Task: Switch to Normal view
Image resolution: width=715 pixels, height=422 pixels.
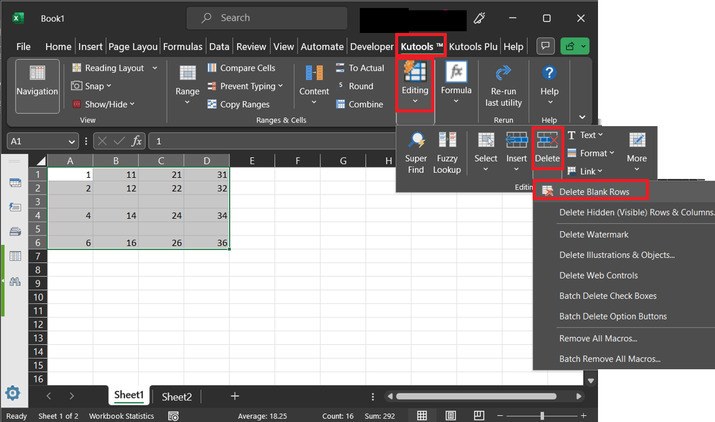Action: coord(422,415)
